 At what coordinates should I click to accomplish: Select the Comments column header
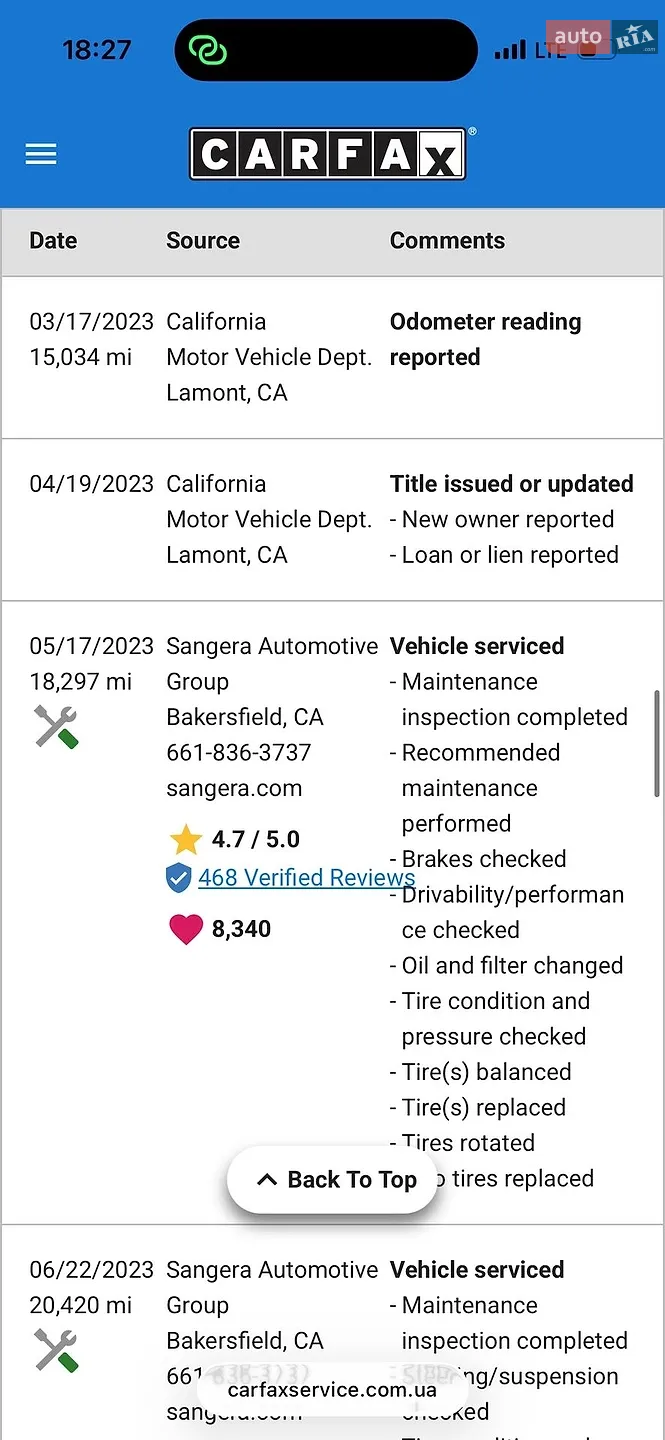447,241
